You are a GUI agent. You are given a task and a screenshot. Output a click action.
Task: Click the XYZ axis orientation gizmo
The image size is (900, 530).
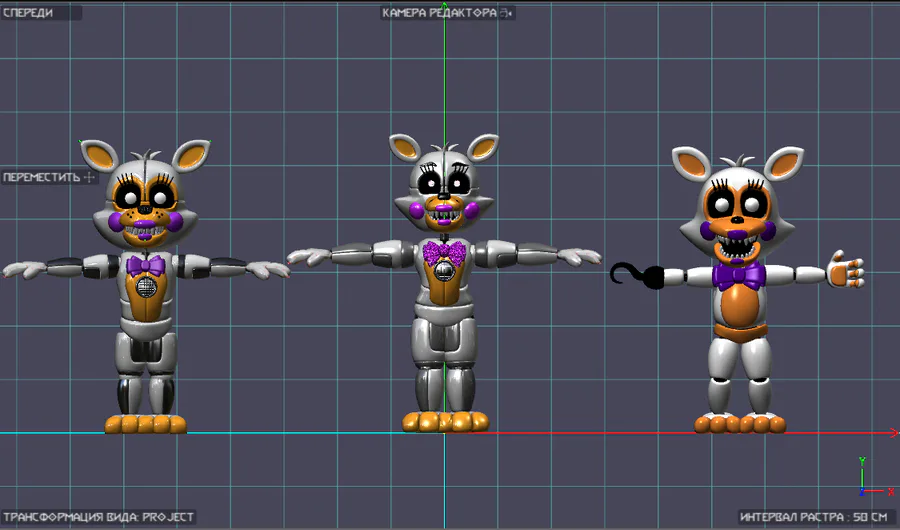(x=875, y=477)
